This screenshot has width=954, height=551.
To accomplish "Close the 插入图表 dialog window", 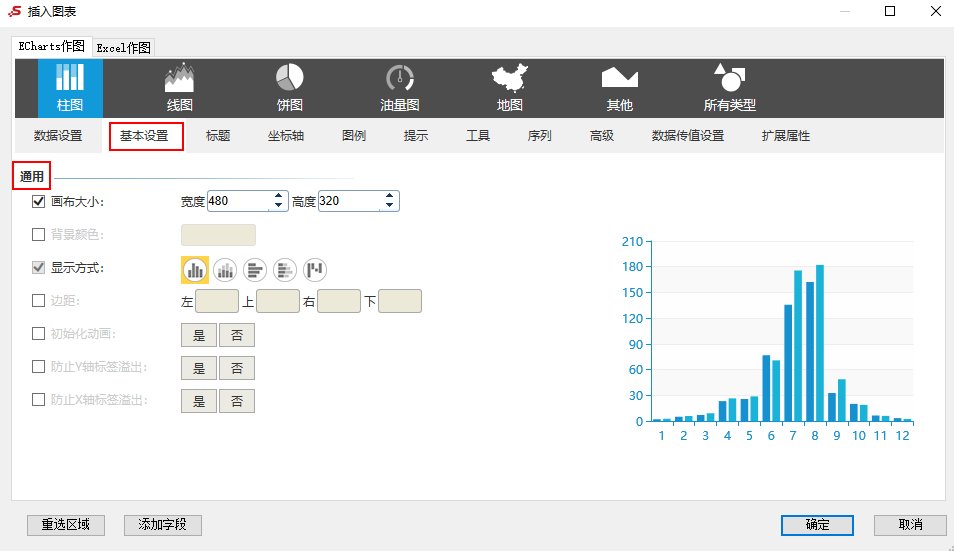I will [936, 11].
